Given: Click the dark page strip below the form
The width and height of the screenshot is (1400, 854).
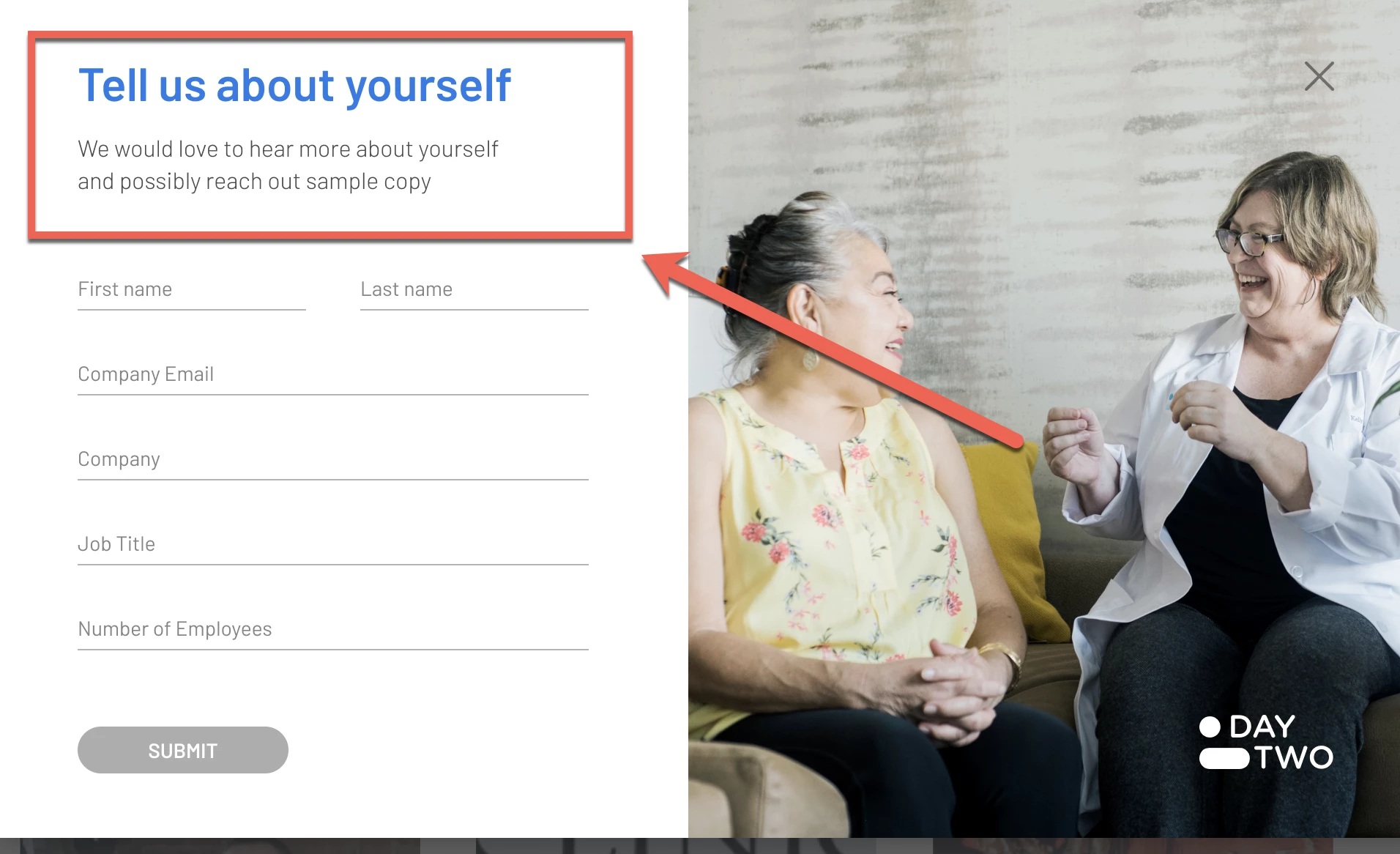Looking at the screenshot, I should (700, 846).
